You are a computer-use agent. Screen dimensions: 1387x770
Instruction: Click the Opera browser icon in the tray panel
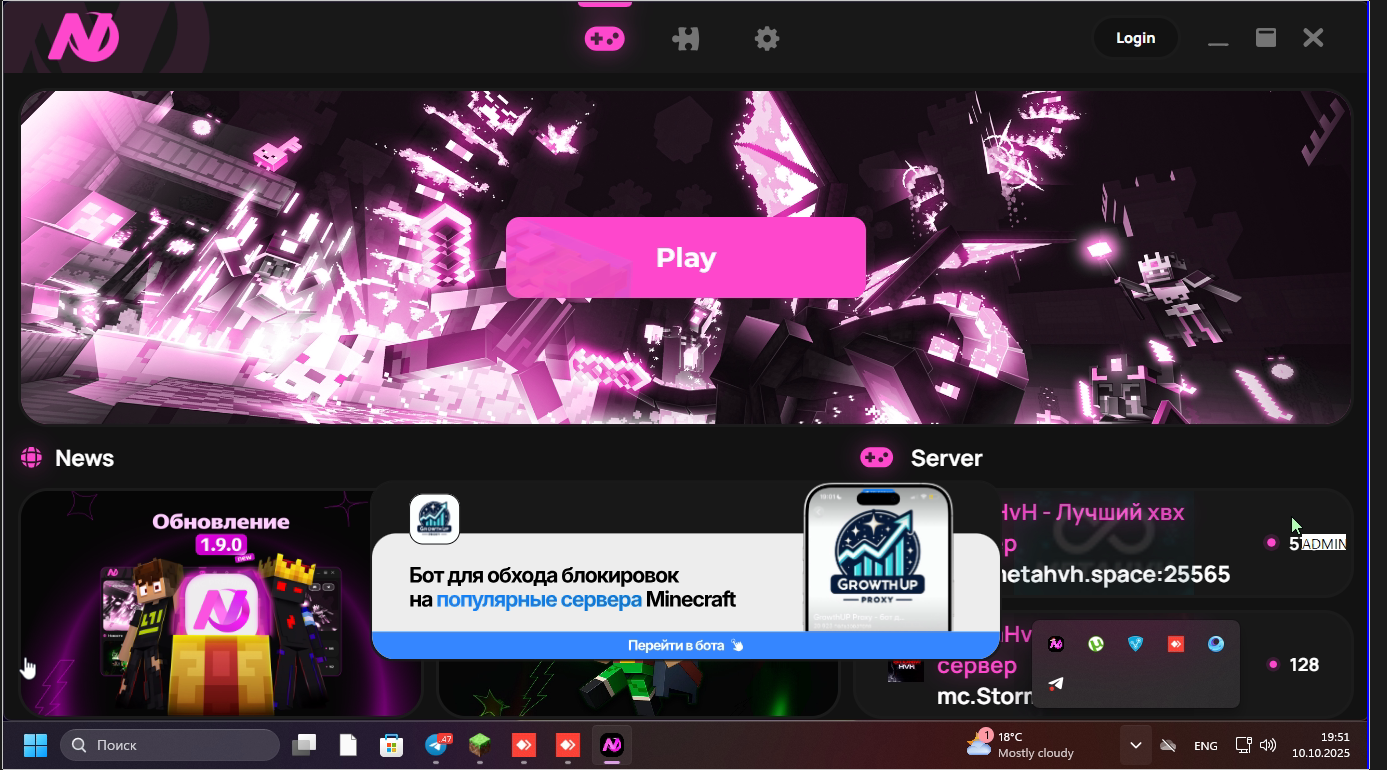[1215, 644]
